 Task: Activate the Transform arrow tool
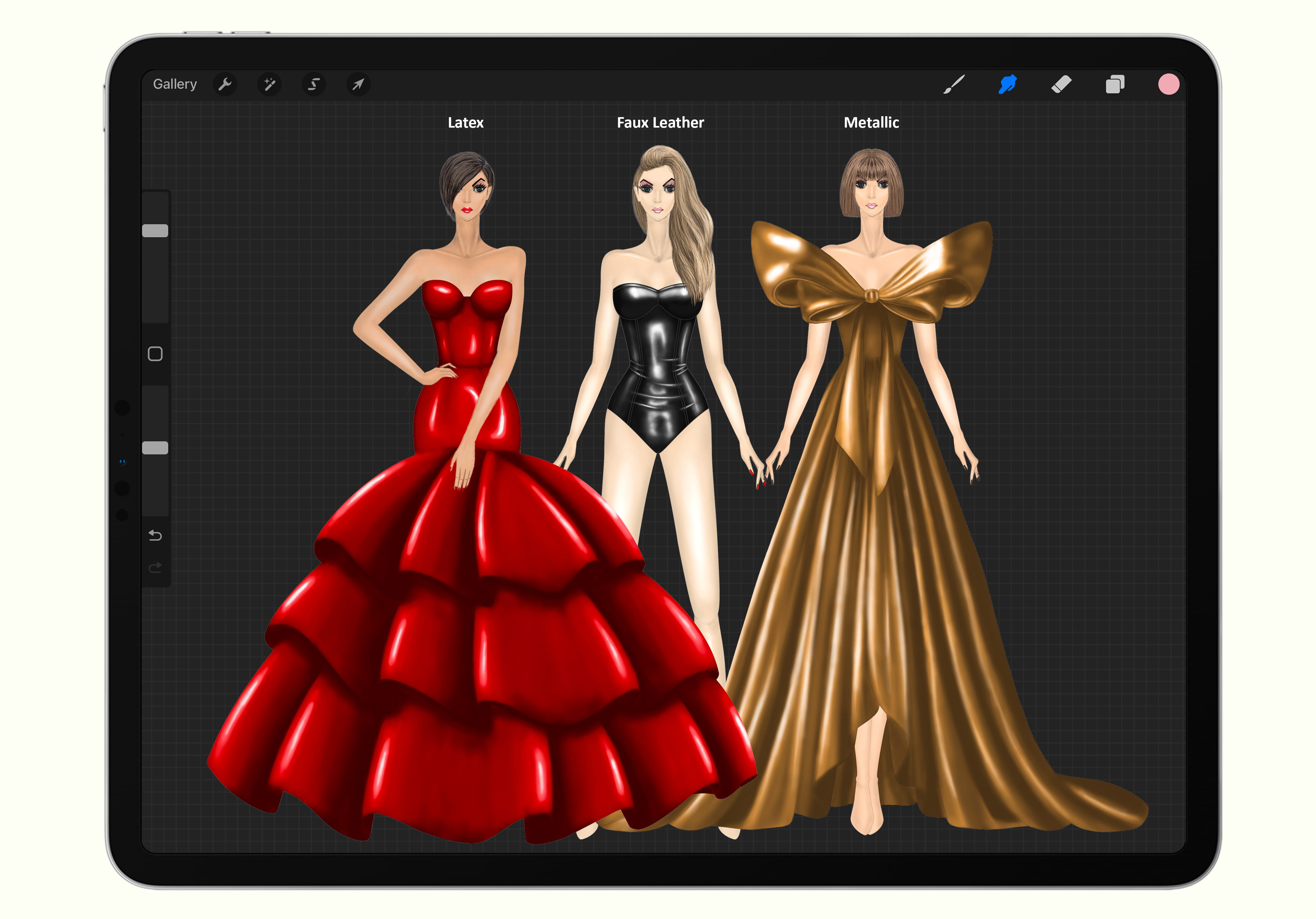358,85
